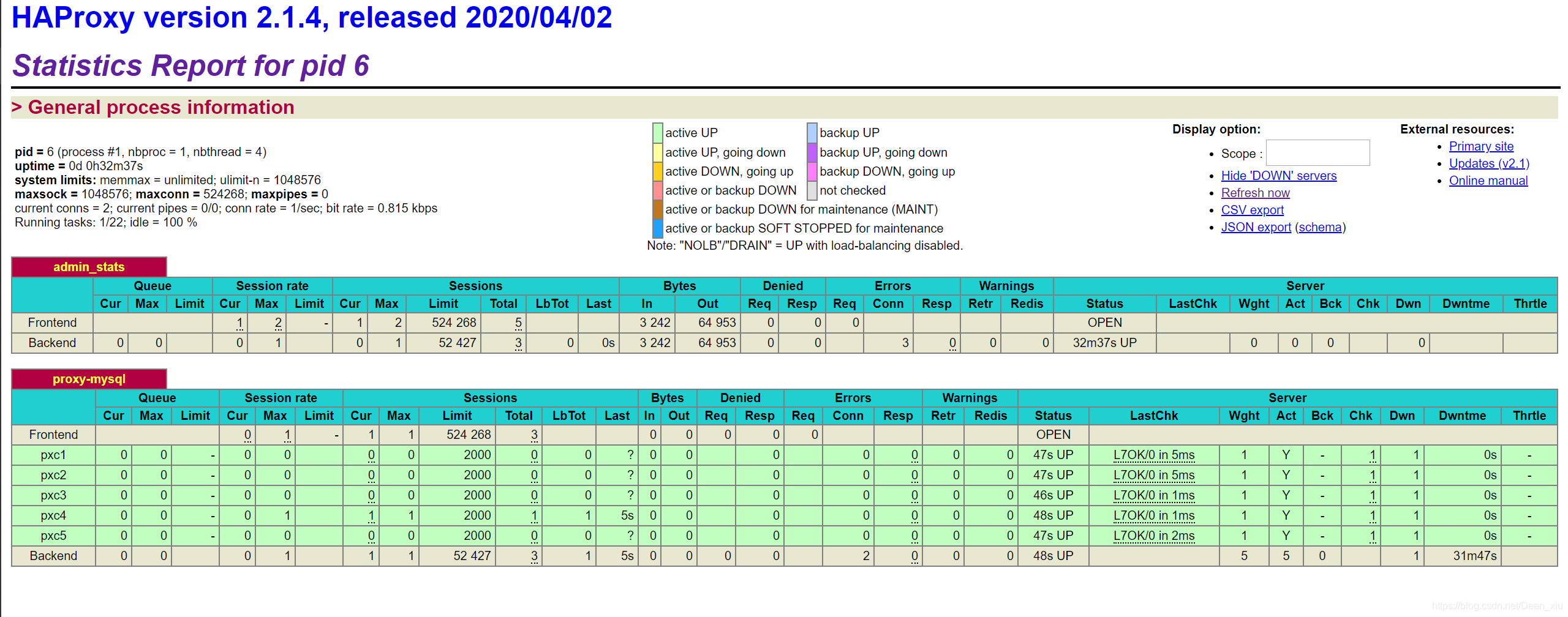The height and width of the screenshot is (617, 1568).
Task: Click the backup UP blue legend swatch
Action: coord(812,133)
